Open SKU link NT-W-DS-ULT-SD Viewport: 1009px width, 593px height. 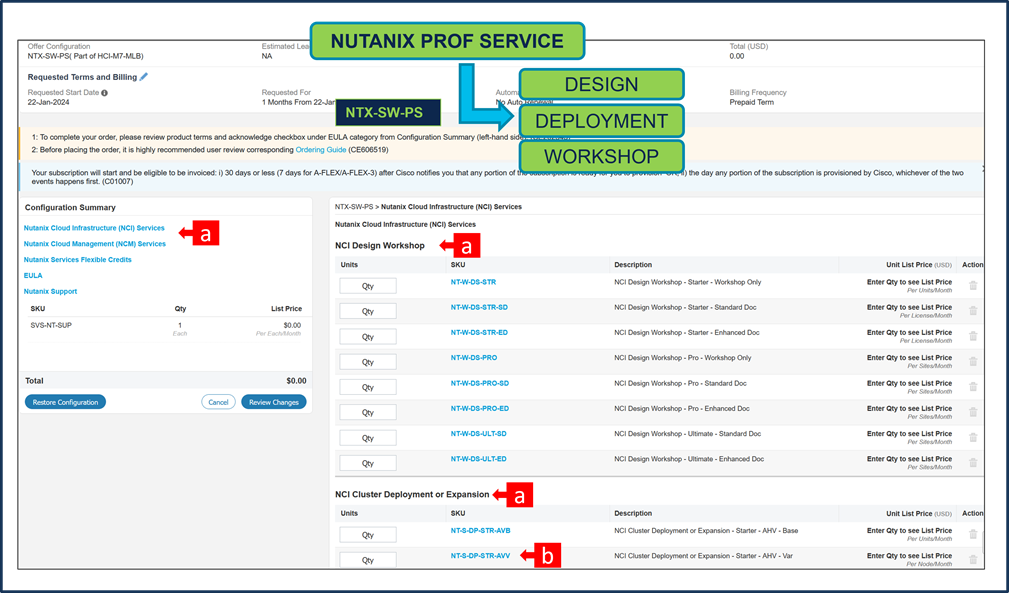478,433
